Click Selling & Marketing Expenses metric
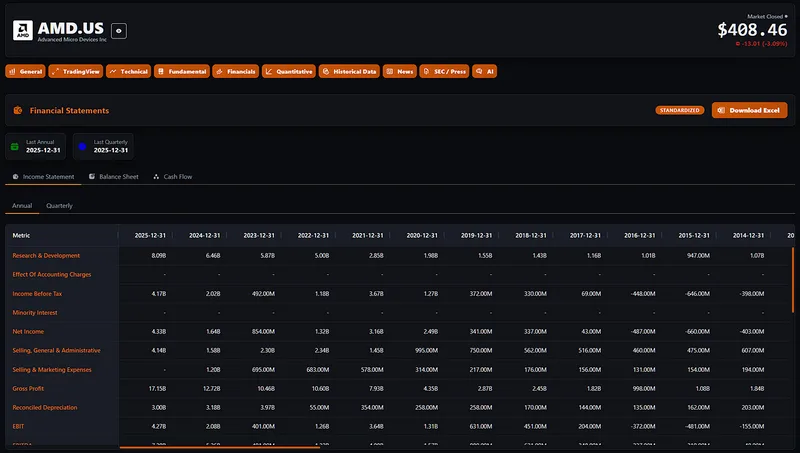800x453 pixels. coord(52,370)
